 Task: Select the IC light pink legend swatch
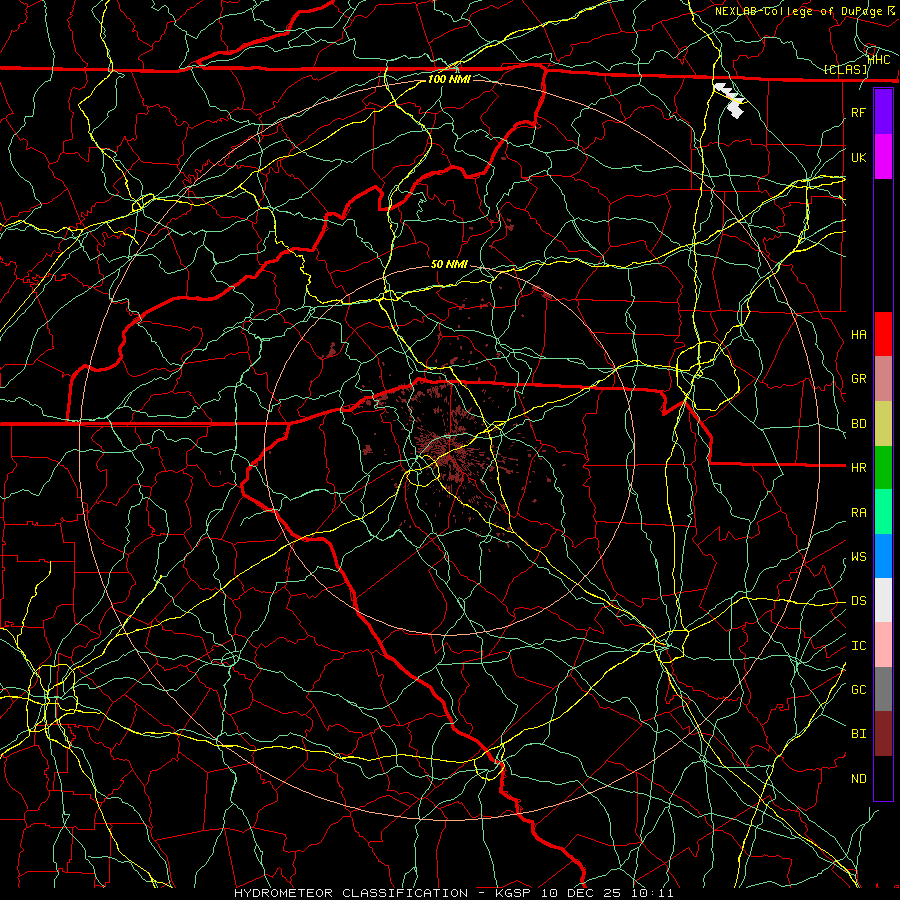click(883, 645)
